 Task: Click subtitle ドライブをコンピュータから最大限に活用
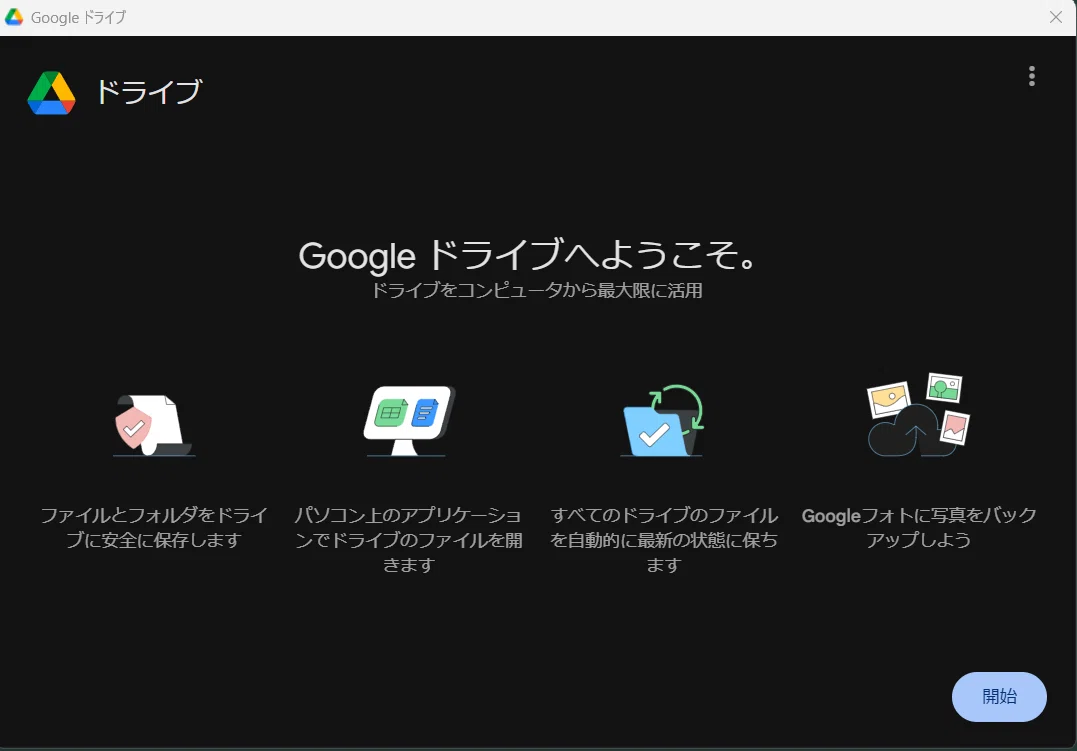[536, 291]
